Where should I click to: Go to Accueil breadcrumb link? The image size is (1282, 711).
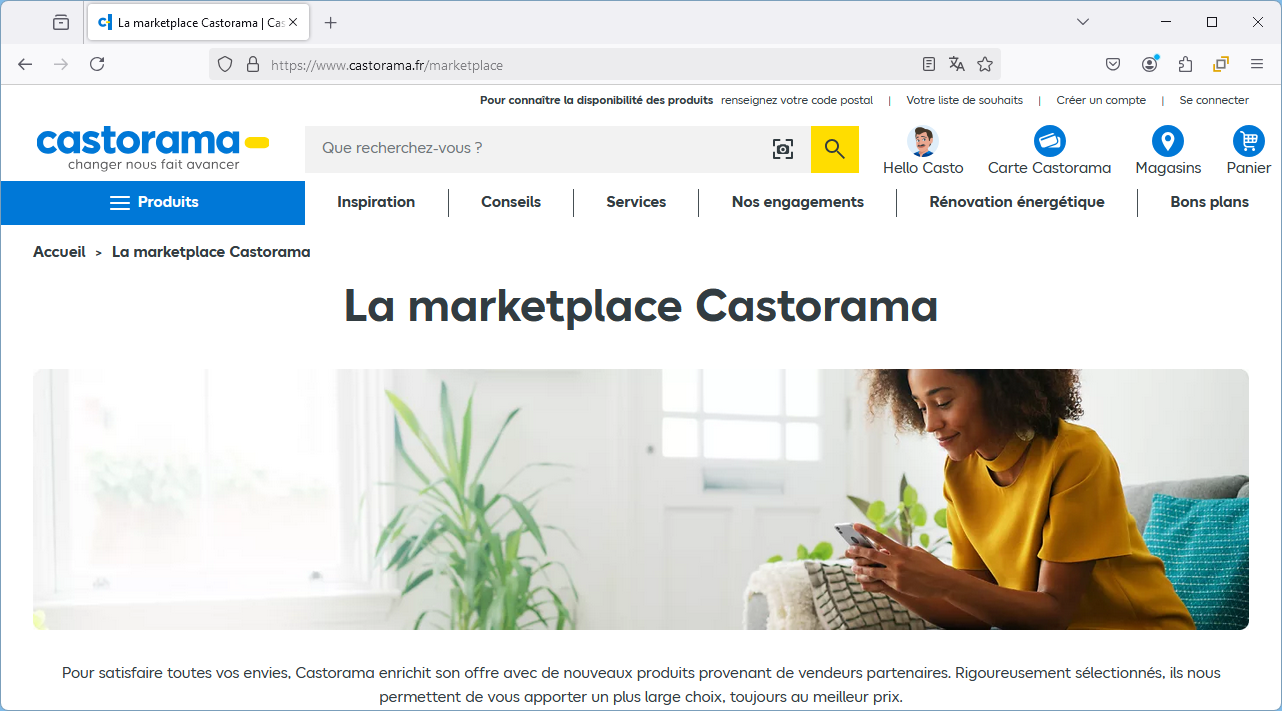[59, 252]
